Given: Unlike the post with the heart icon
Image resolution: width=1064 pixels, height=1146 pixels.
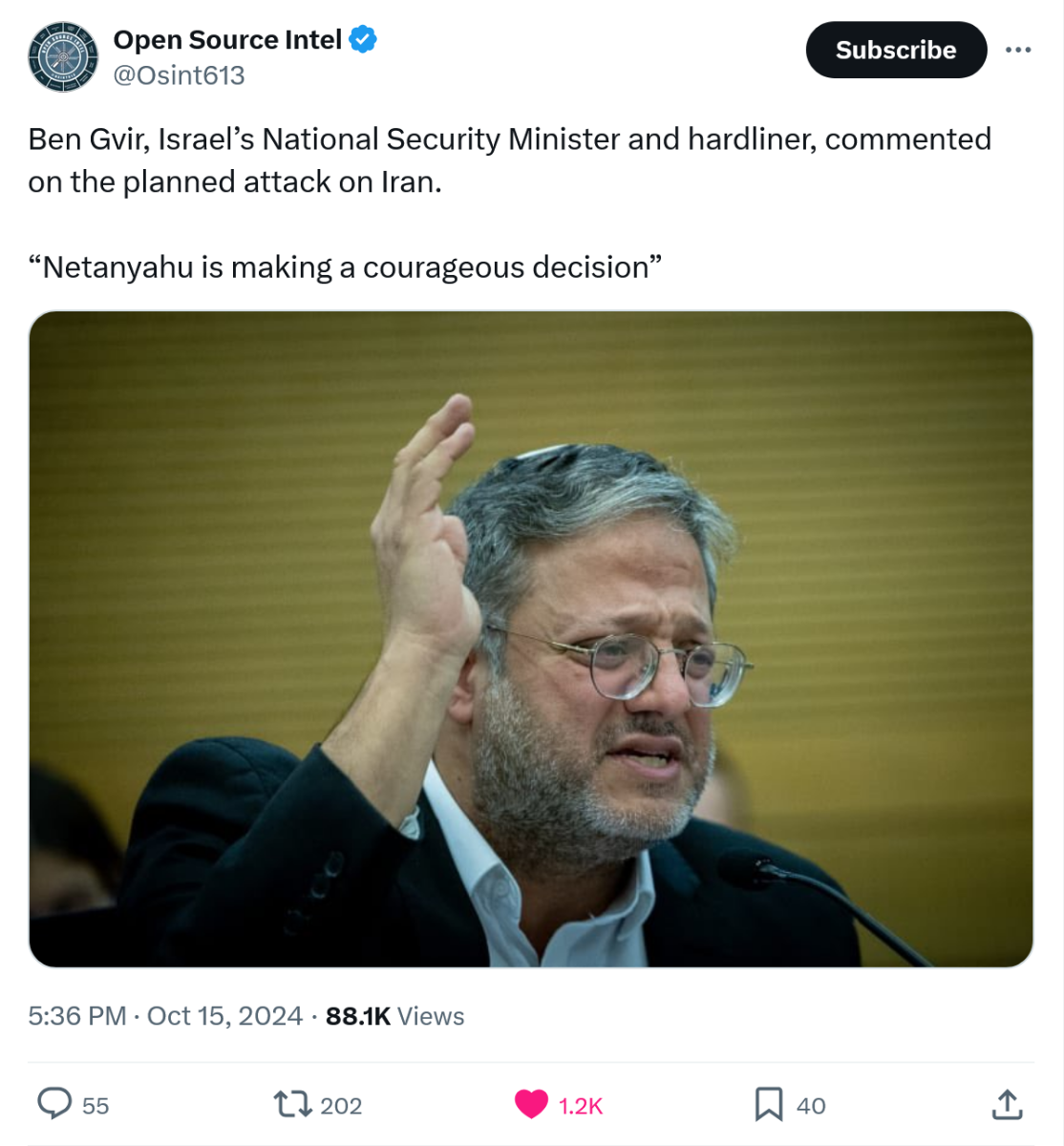Looking at the screenshot, I should tap(531, 1104).
